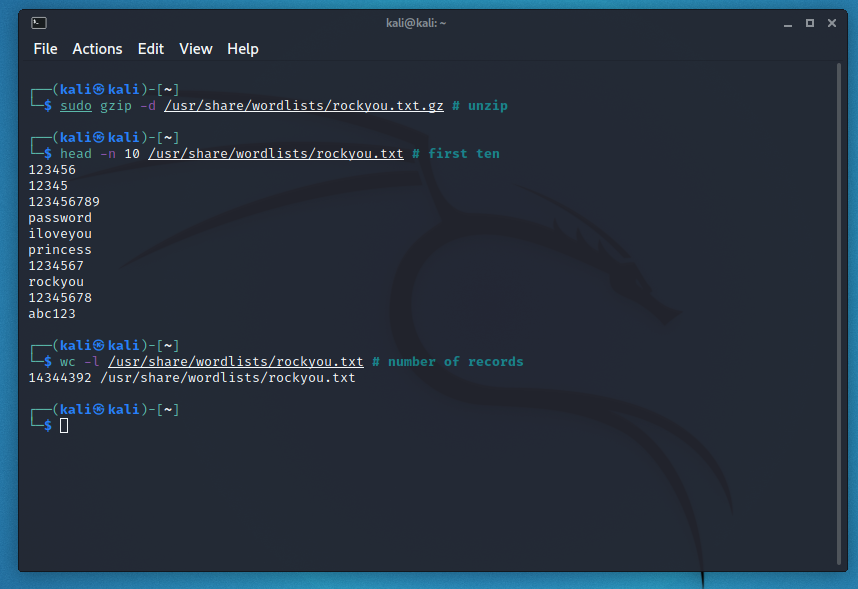Click the terminal icon in title bar
This screenshot has width=858, height=589.
[39, 23]
